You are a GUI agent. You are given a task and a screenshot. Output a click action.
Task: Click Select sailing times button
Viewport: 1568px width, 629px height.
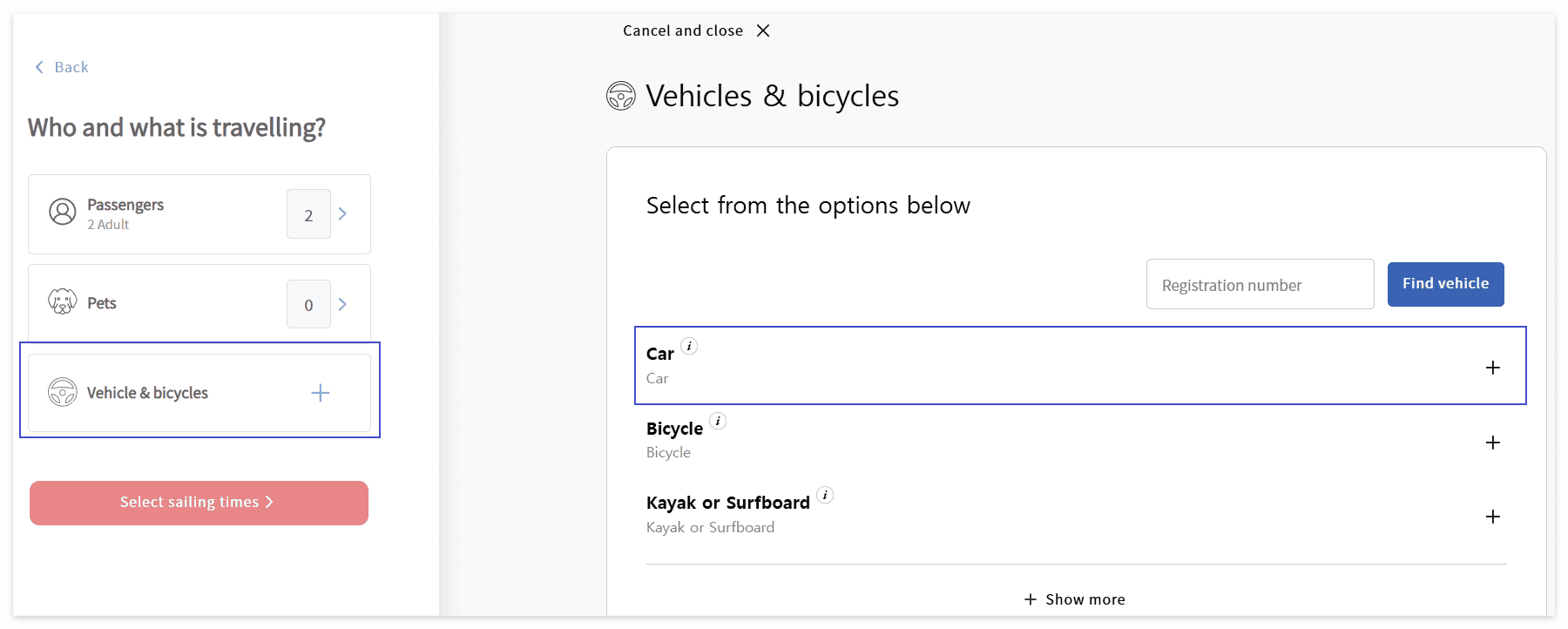(x=199, y=503)
